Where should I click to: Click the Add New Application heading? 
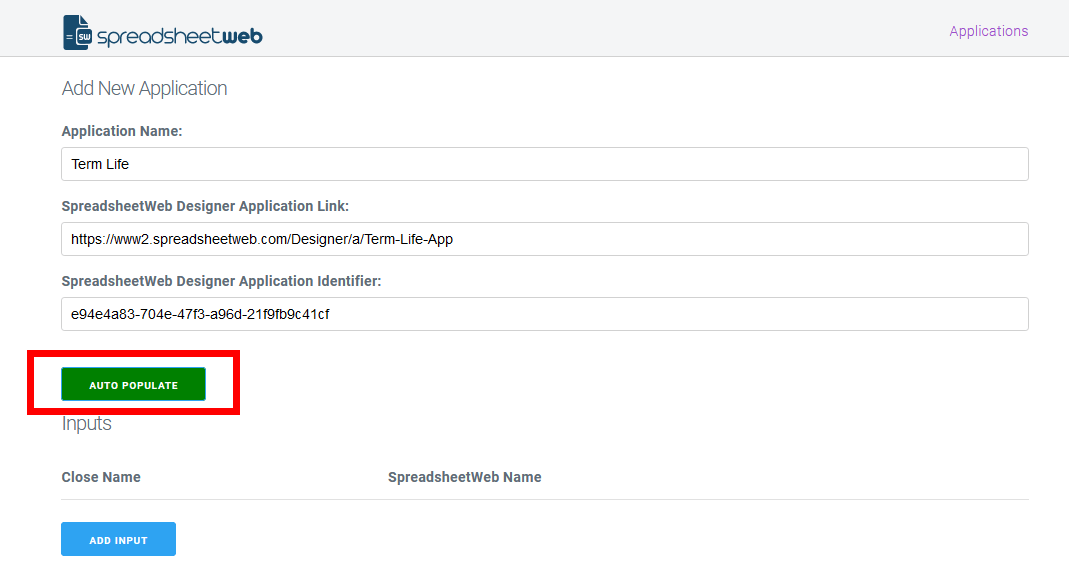click(144, 88)
